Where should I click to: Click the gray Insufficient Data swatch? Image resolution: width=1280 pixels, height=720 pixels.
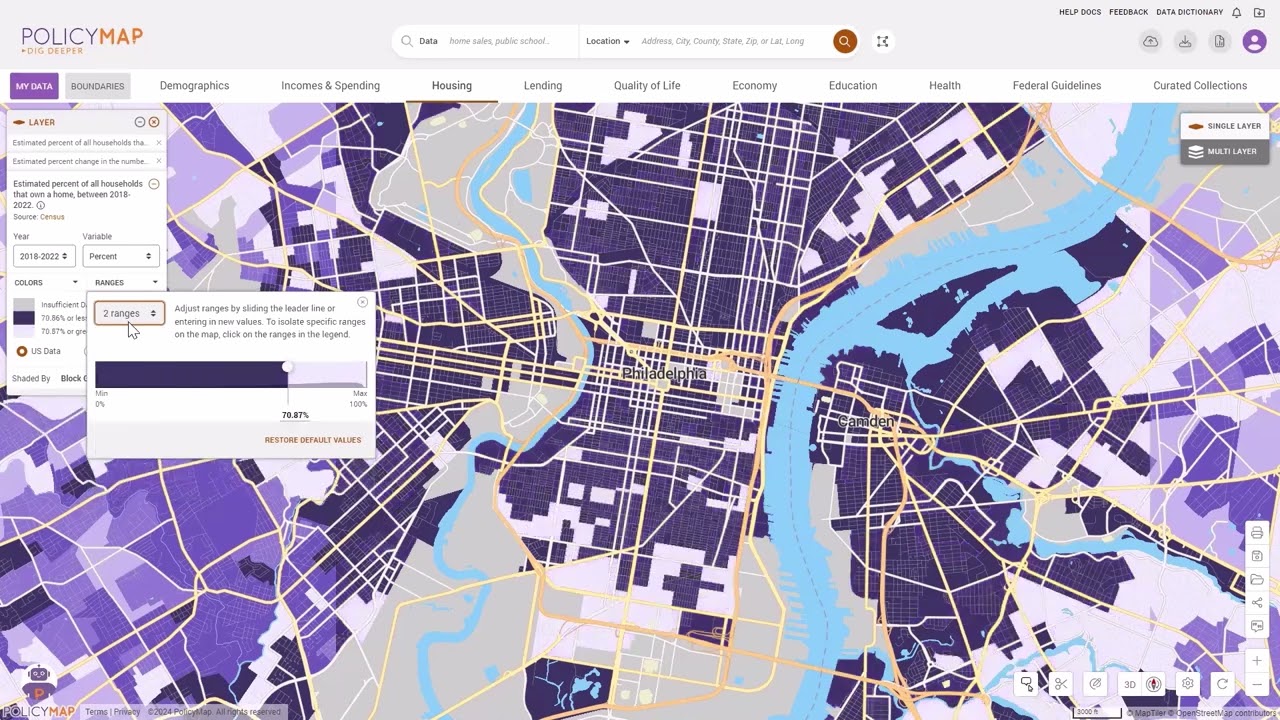tap(24, 304)
